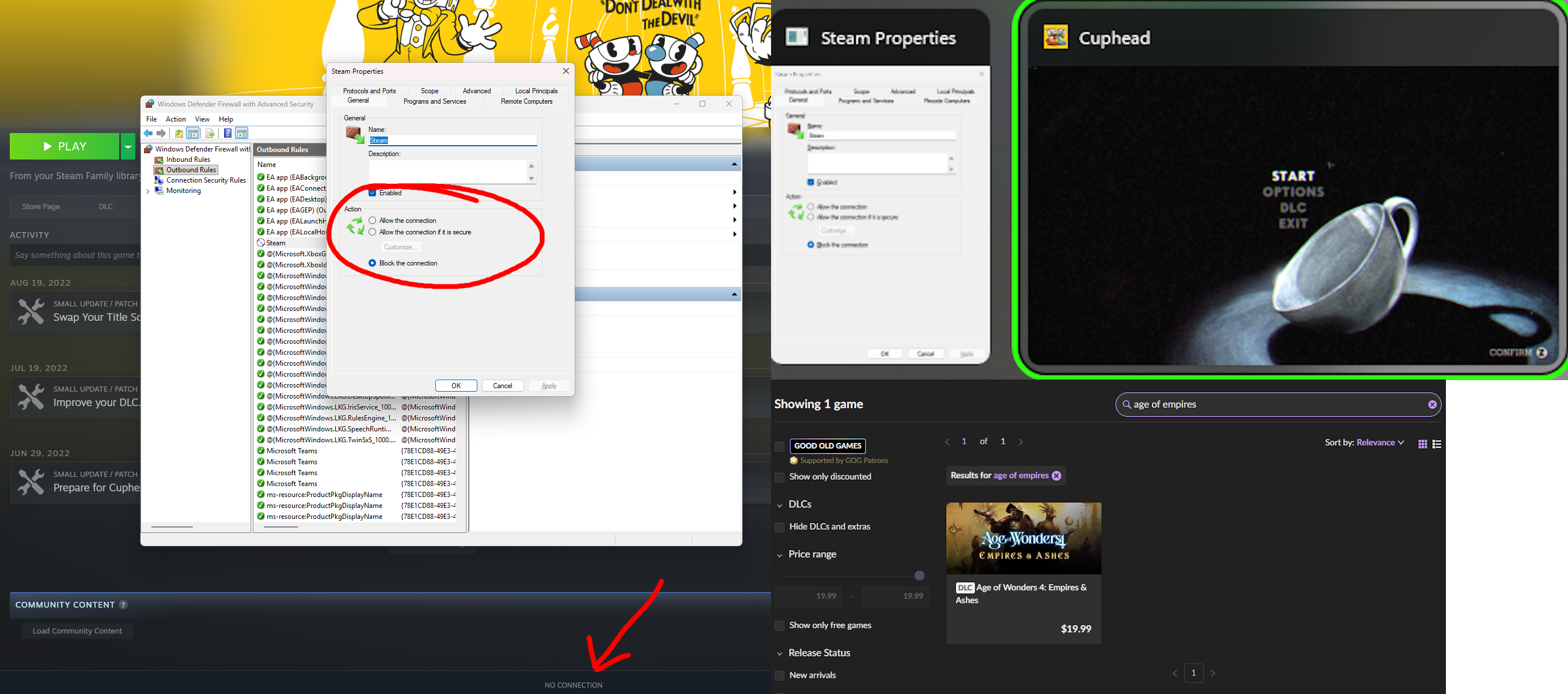Click the blocked icon of Steam outbound rule

point(260,243)
